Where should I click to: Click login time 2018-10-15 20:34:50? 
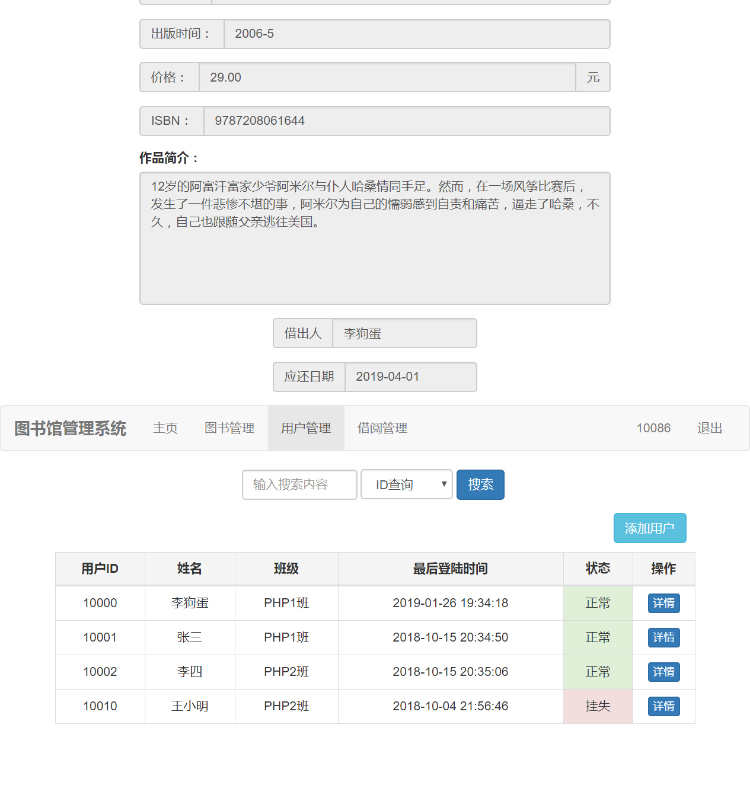point(451,637)
